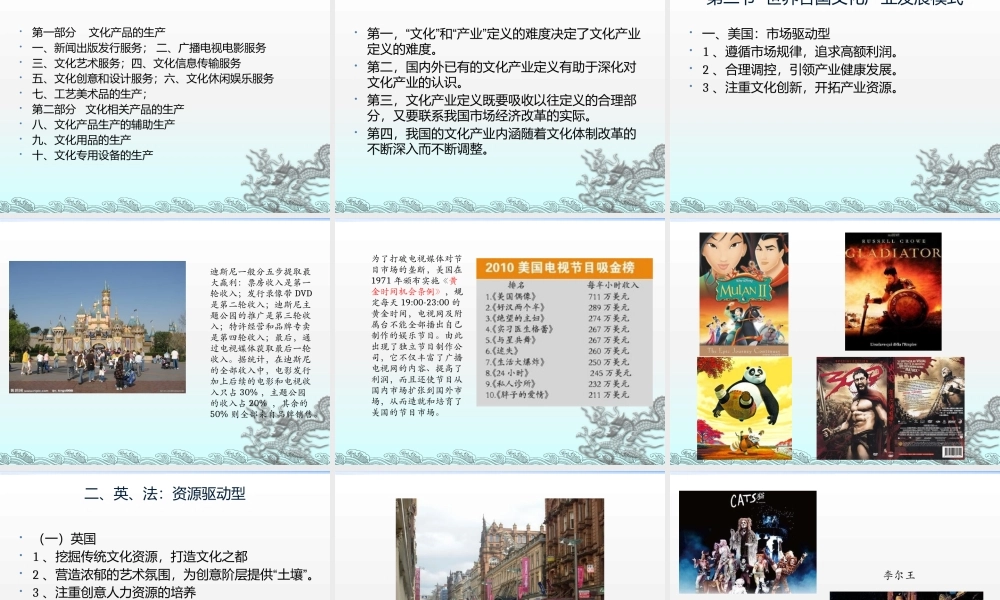Viewport: 1000px width, 600px height.
Task: Click the line starting '三、文化艺术服务'
Action: click(x=136, y=63)
